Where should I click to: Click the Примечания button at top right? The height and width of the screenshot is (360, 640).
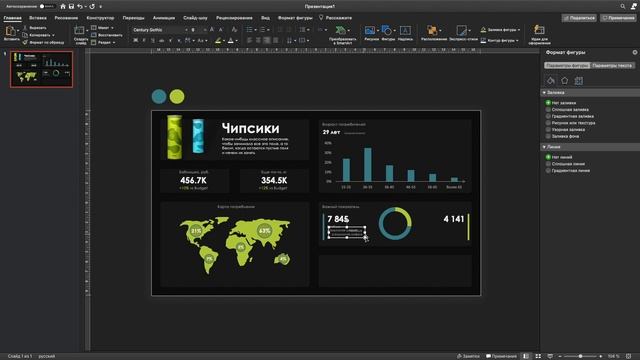pyautogui.click(x=618, y=18)
